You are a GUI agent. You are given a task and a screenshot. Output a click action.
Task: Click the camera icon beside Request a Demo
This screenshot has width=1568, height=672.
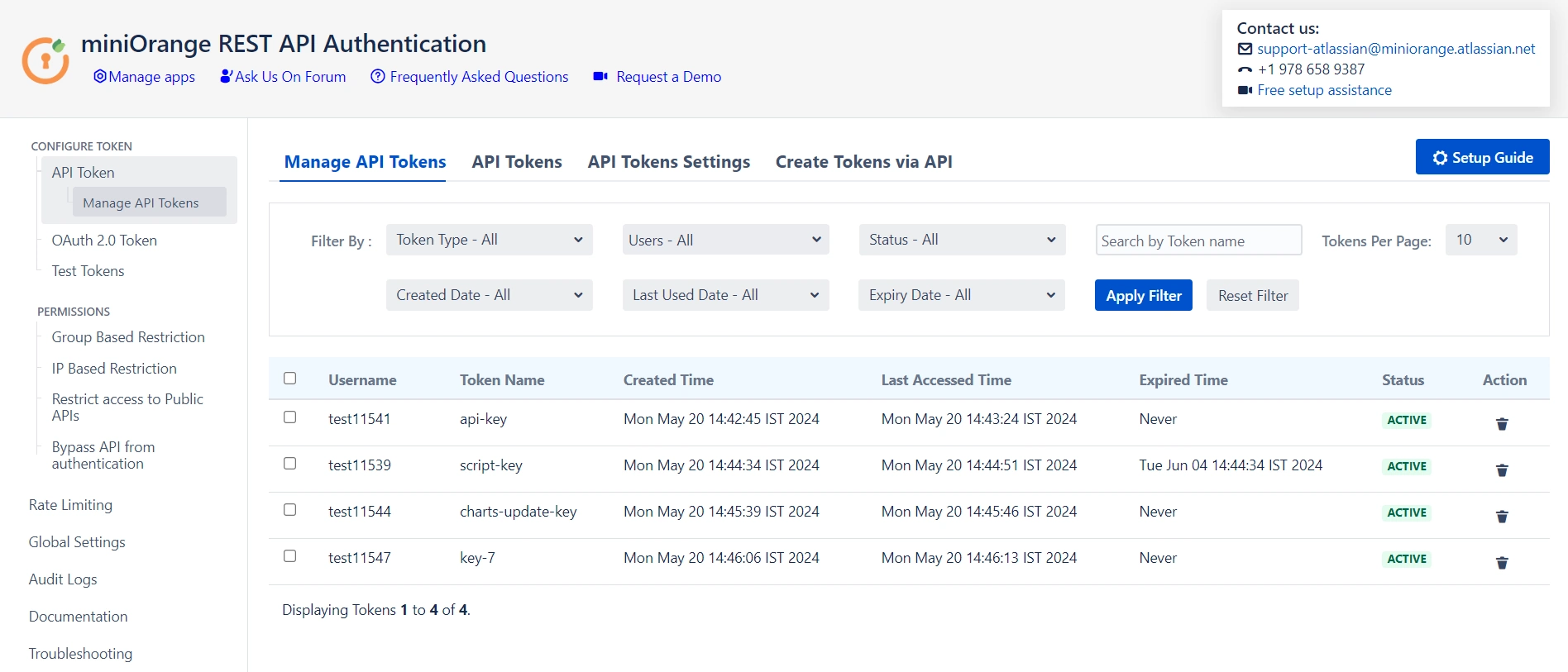coord(600,76)
